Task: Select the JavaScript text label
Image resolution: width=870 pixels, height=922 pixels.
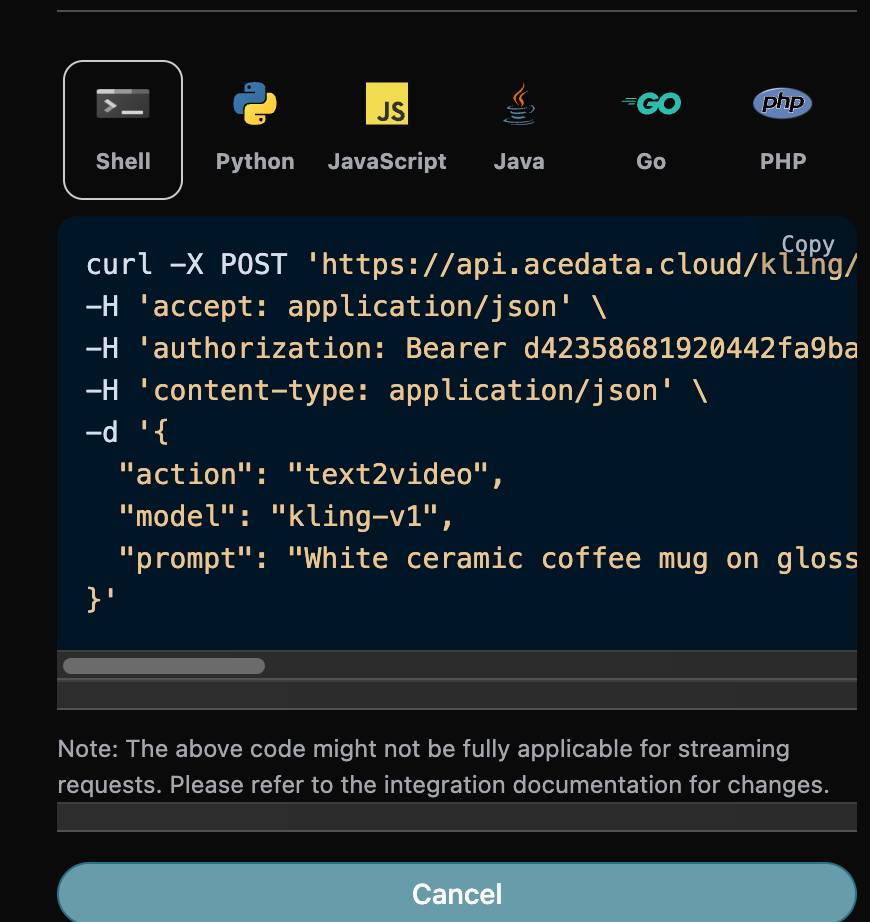Action: [387, 162]
